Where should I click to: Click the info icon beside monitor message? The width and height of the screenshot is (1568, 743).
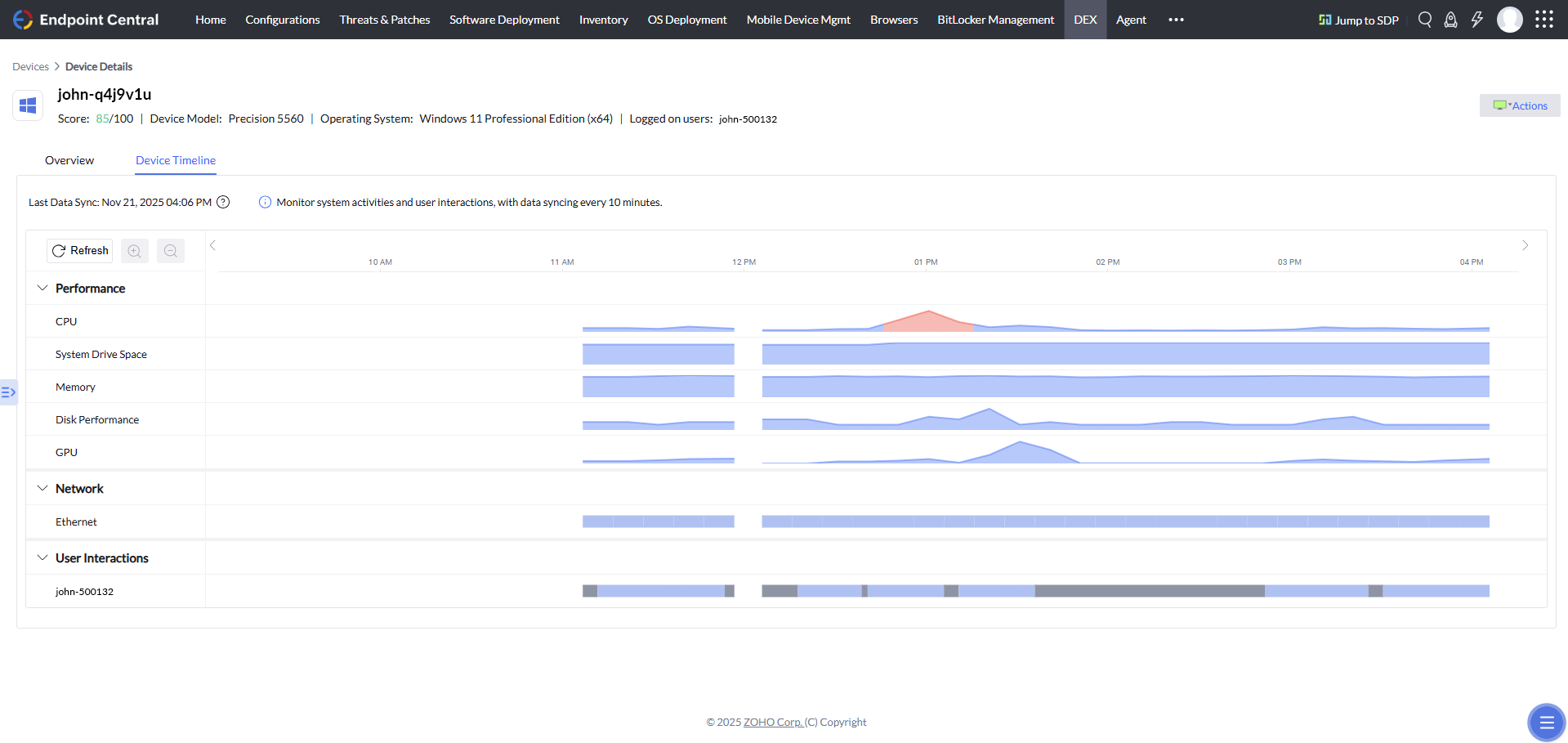(x=265, y=202)
